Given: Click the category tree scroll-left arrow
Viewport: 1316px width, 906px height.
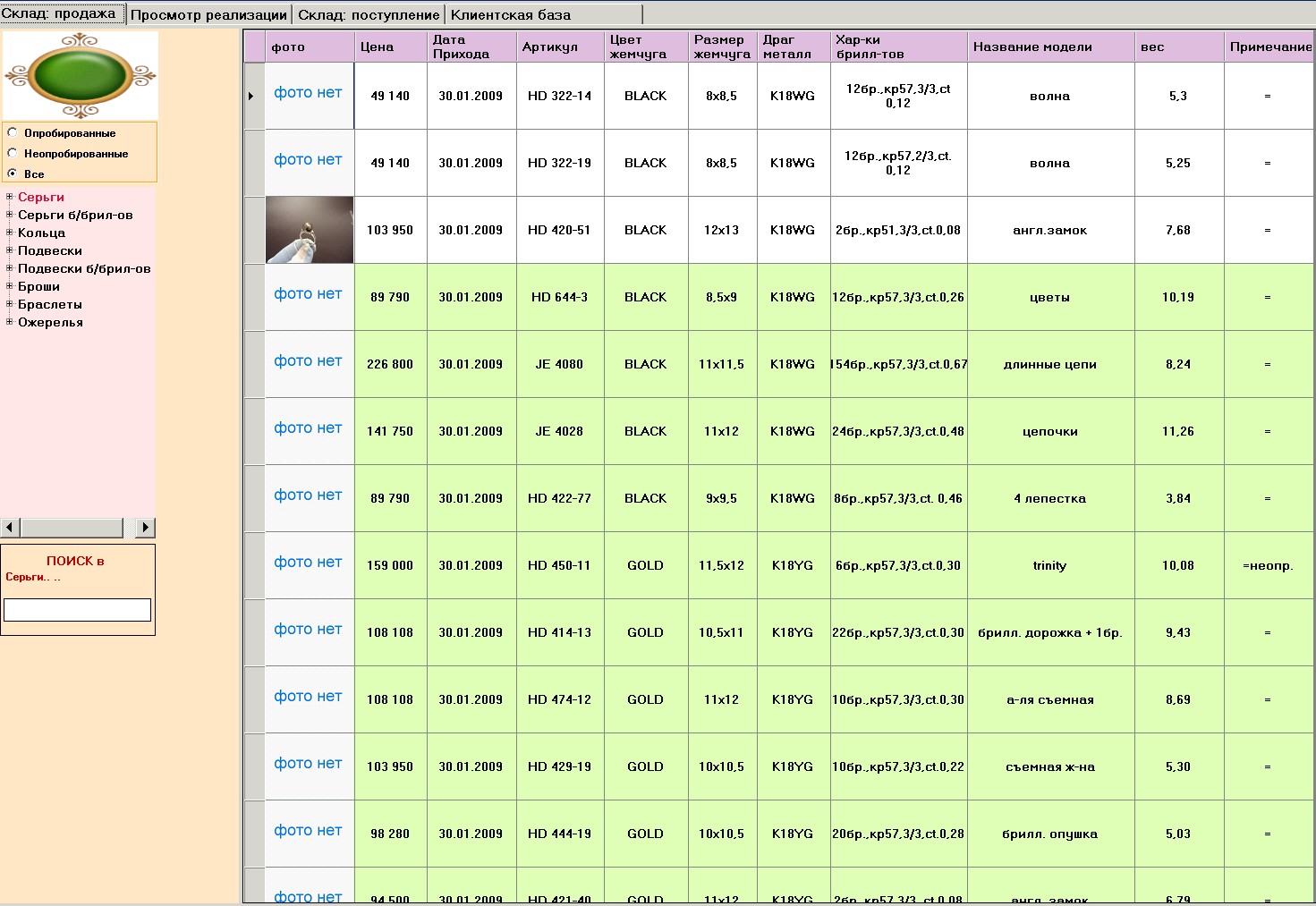Looking at the screenshot, I should (x=11, y=528).
